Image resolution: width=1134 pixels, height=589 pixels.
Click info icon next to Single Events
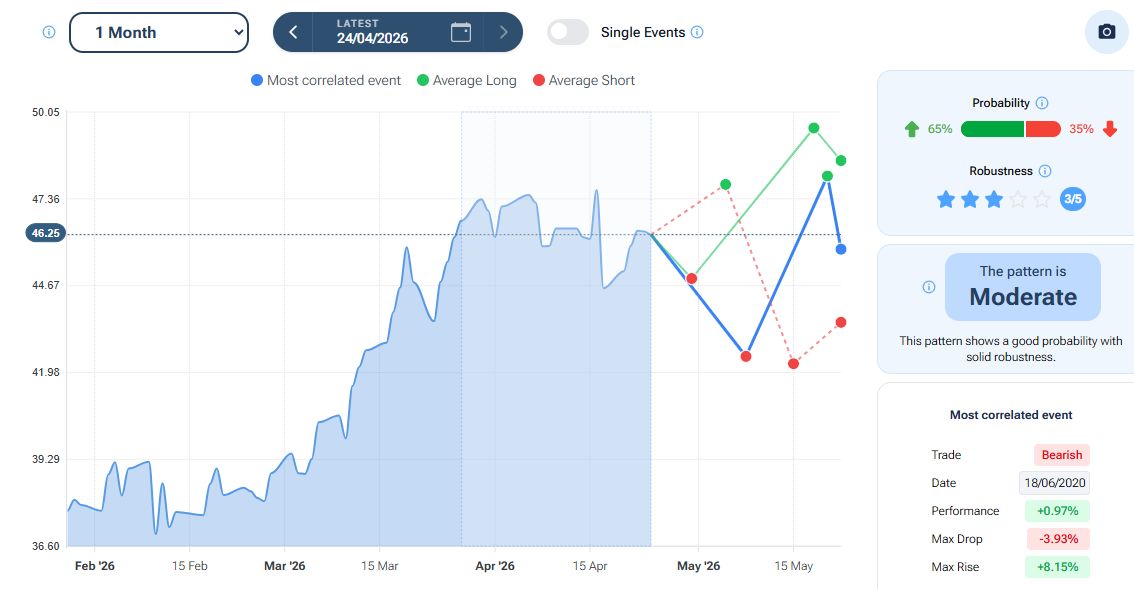tap(697, 32)
